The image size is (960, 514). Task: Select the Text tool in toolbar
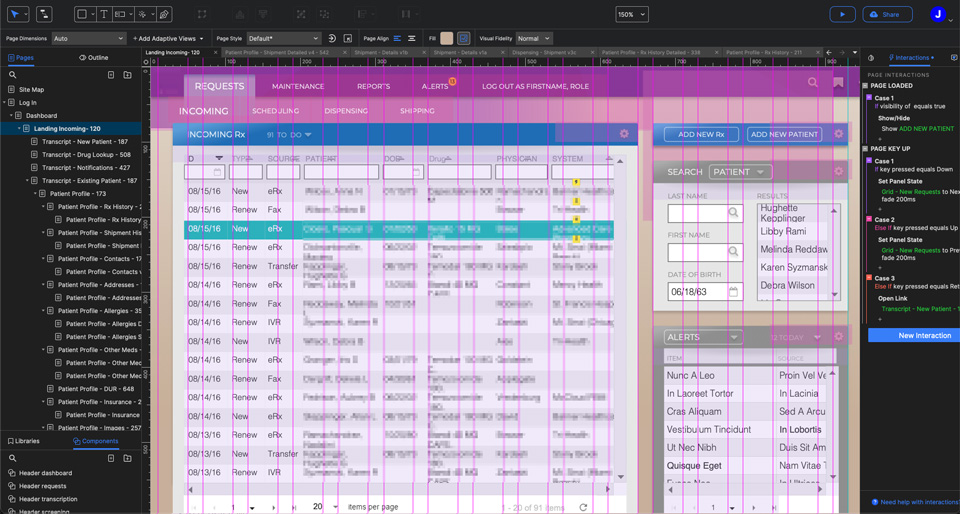tap(103, 15)
